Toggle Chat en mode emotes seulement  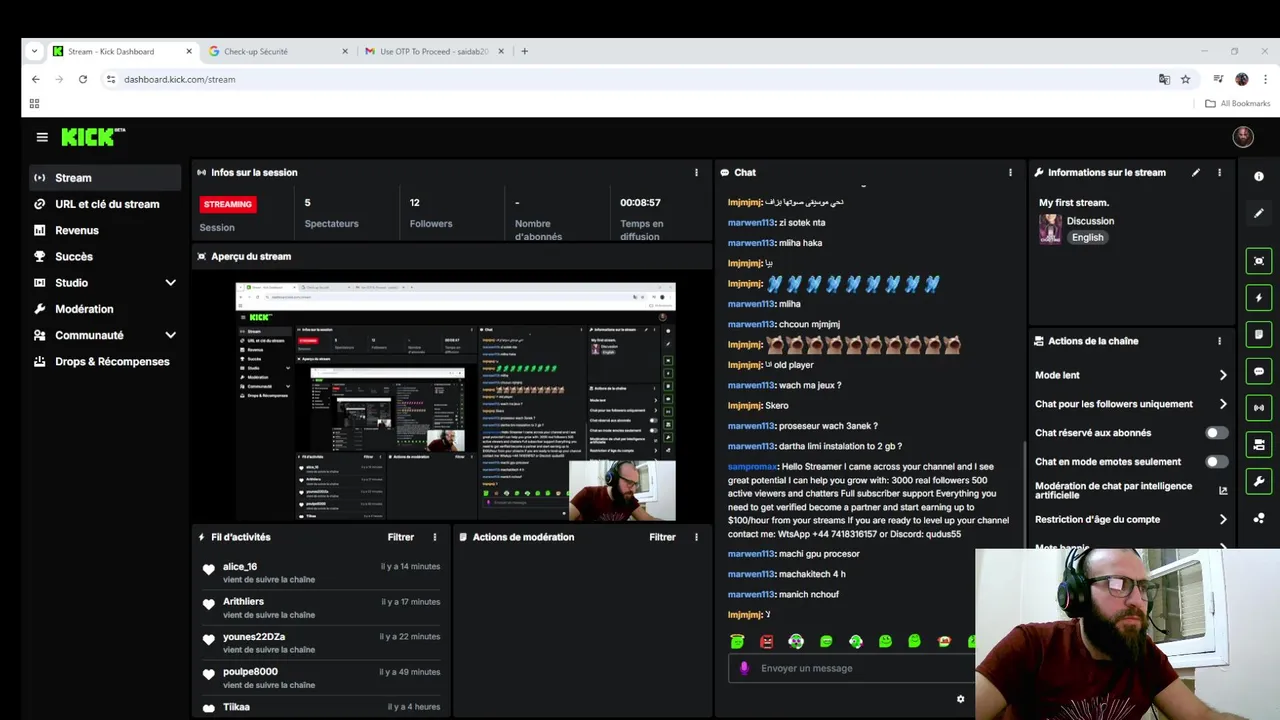pos(1216,462)
